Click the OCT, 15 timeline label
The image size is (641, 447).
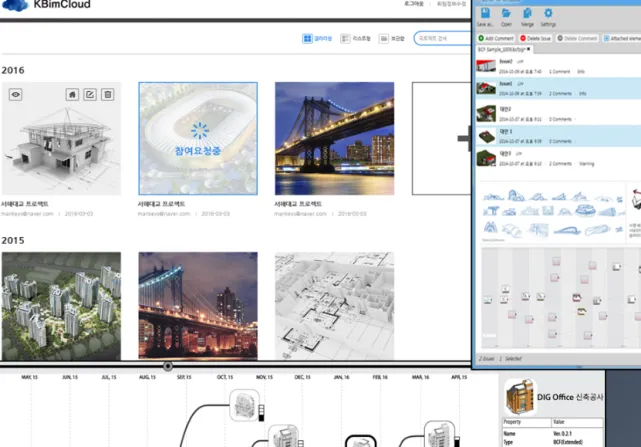coord(225,377)
